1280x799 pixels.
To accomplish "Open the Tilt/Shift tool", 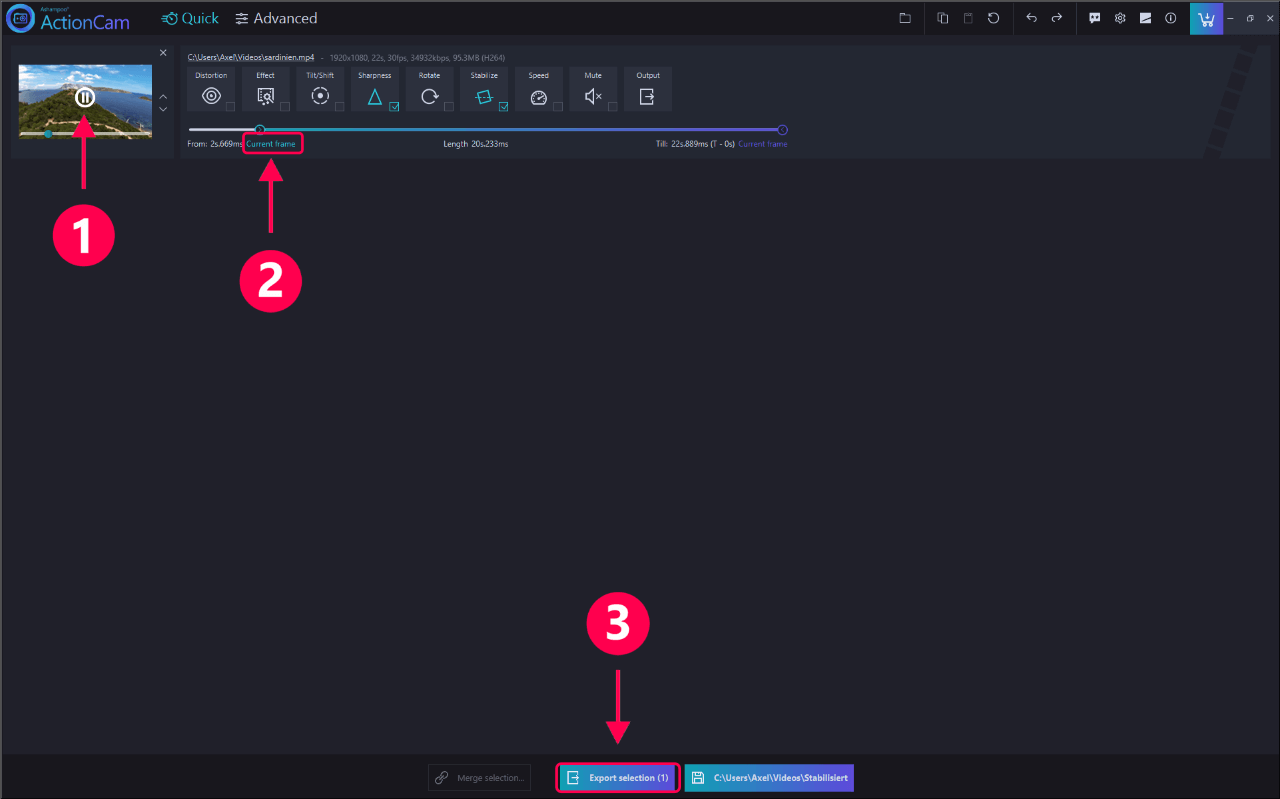I will pos(320,96).
